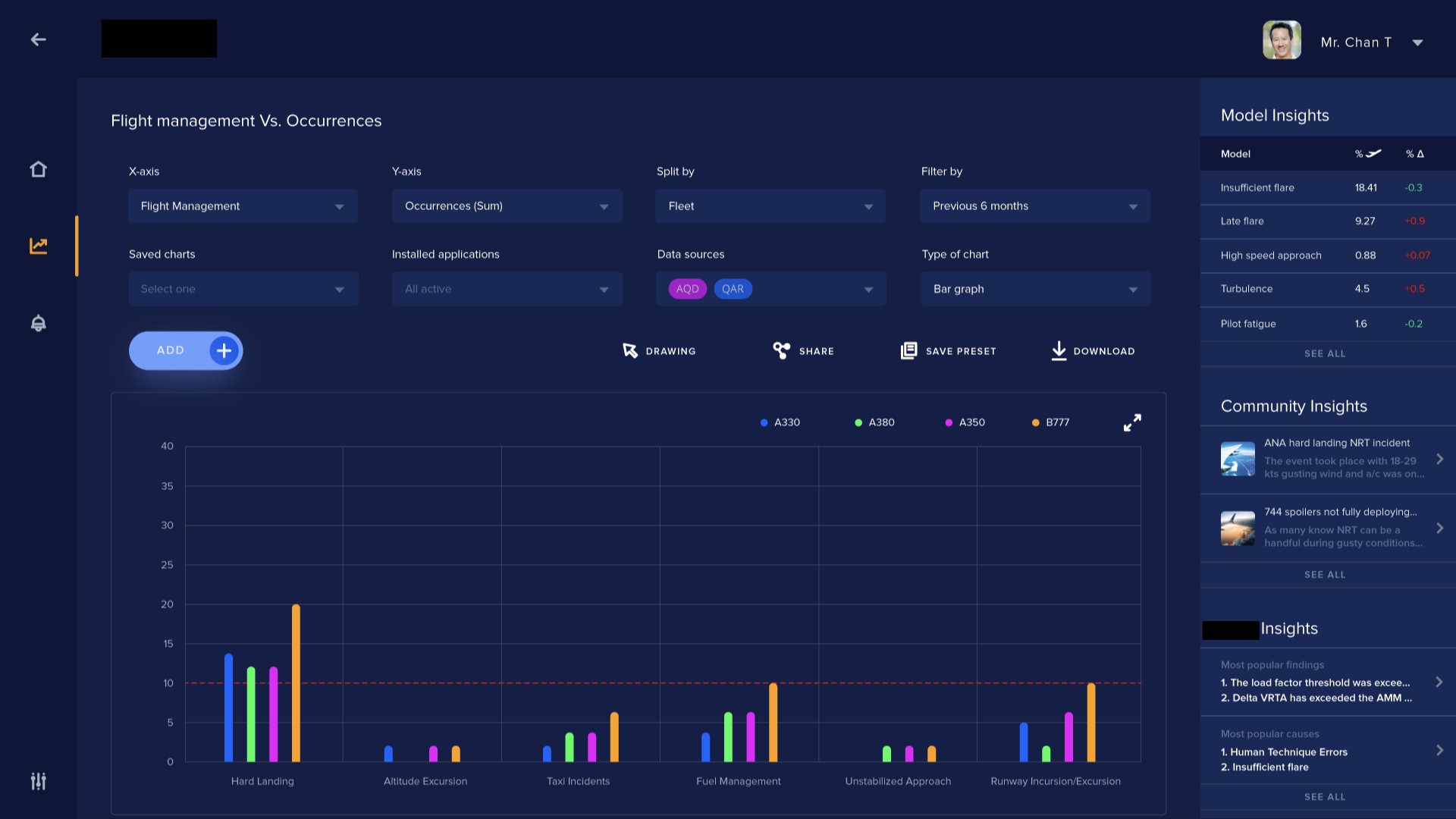This screenshot has height=819, width=1456.
Task: Select the Turbulence model row
Action: pos(1328,289)
